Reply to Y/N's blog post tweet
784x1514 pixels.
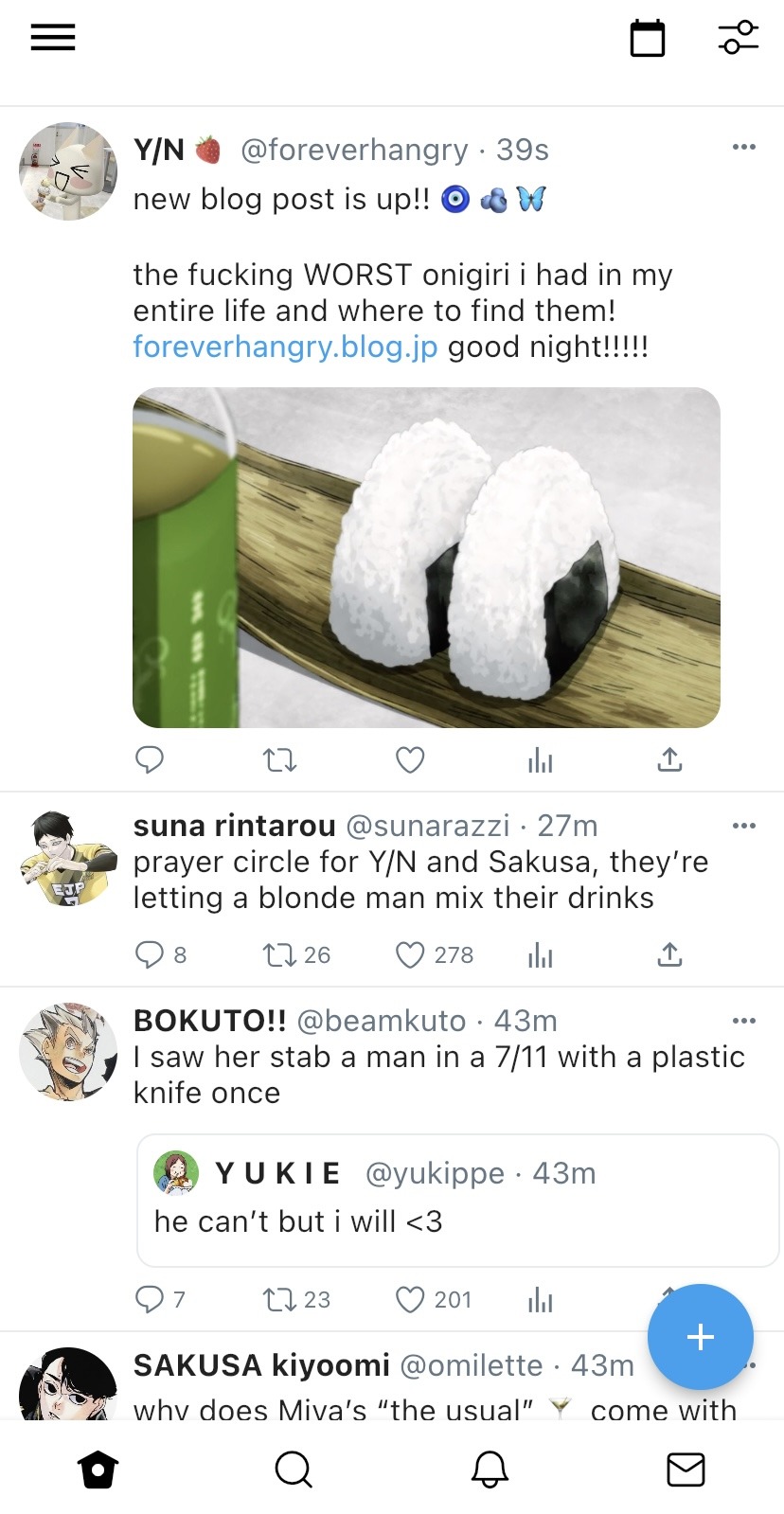pos(150,759)
